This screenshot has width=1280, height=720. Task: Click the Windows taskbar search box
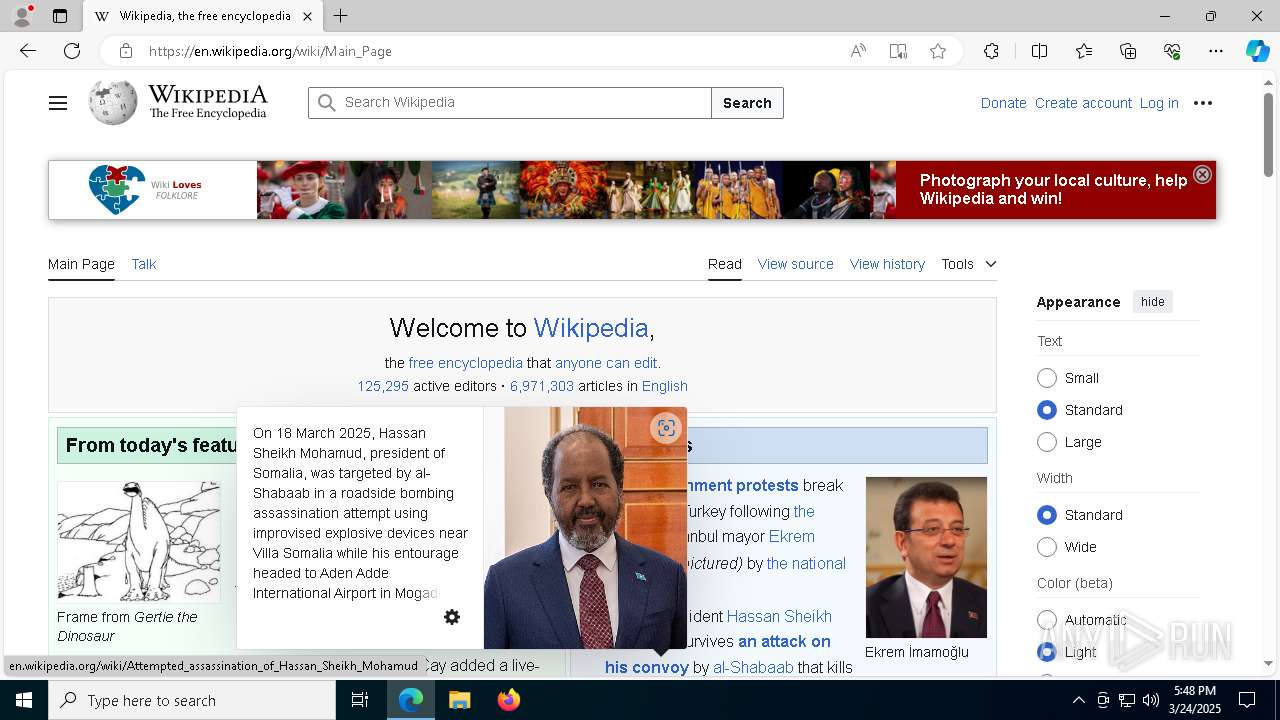[x=192, y=700]
